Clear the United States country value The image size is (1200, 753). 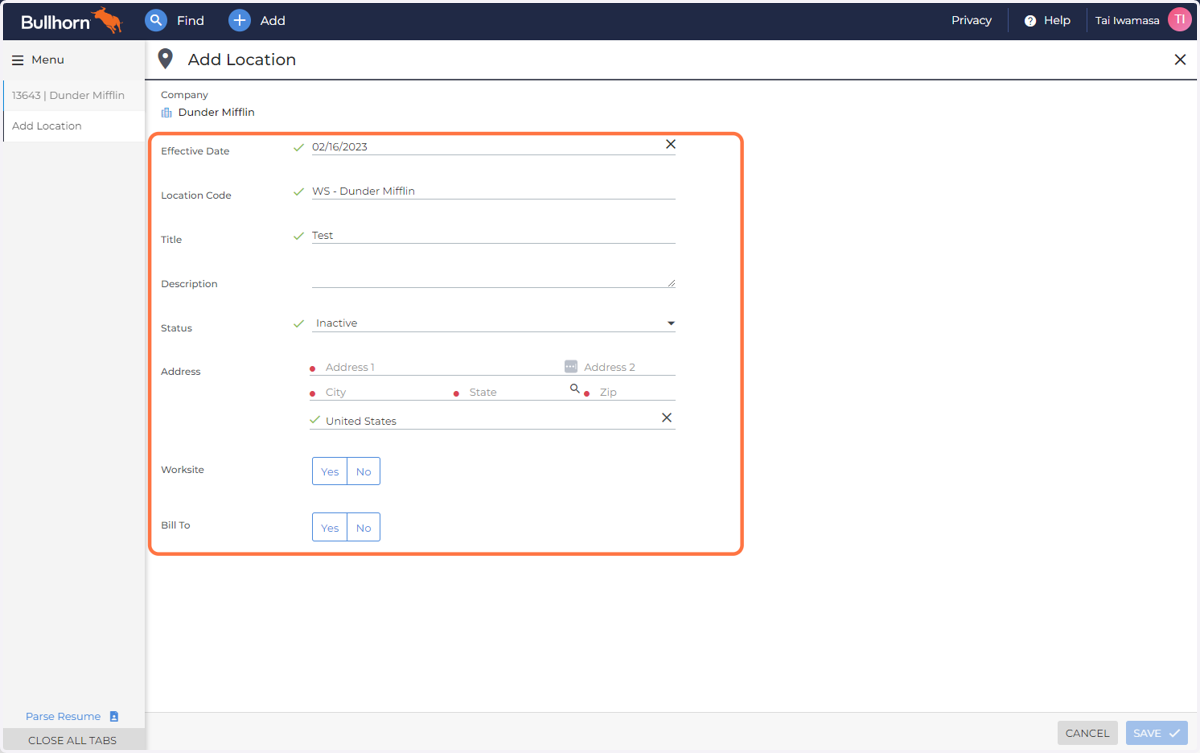(667, 418)
